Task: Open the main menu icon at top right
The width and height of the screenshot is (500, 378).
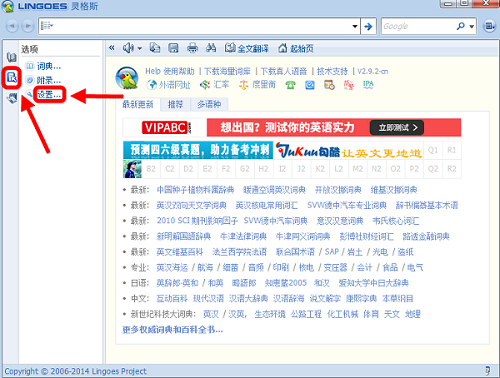Action: coord(489,26)
